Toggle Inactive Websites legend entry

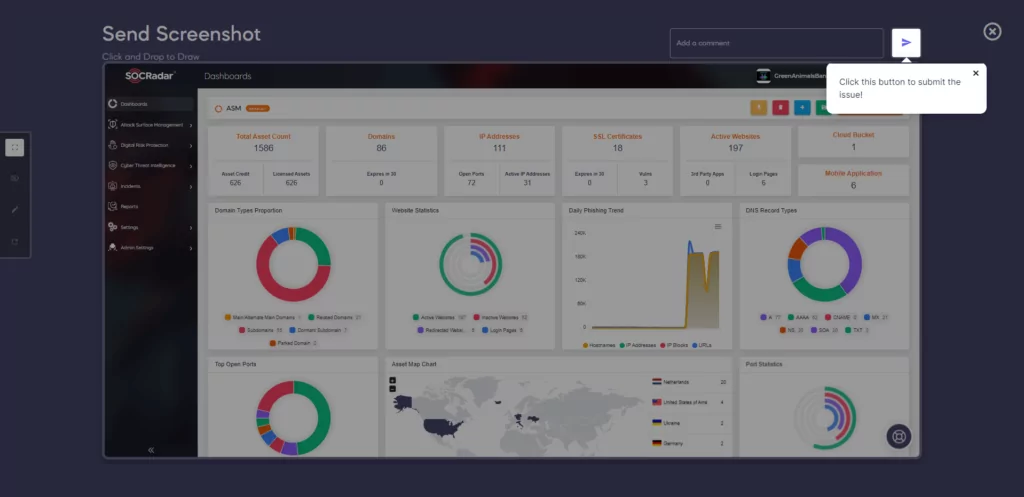[x=500, y=317]
